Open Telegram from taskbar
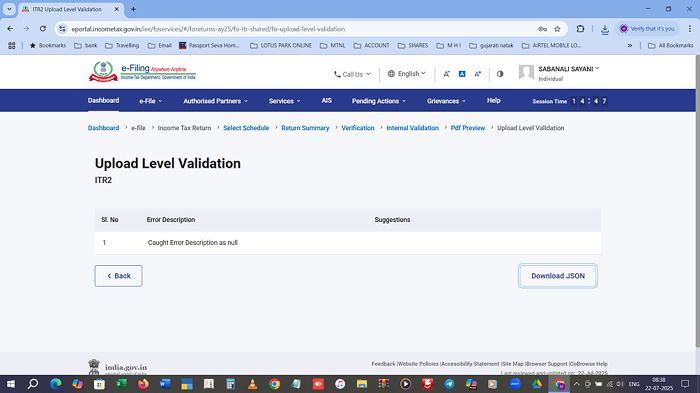Image resolution: width=700 pixels, height=393 pixels. [449, 384]
